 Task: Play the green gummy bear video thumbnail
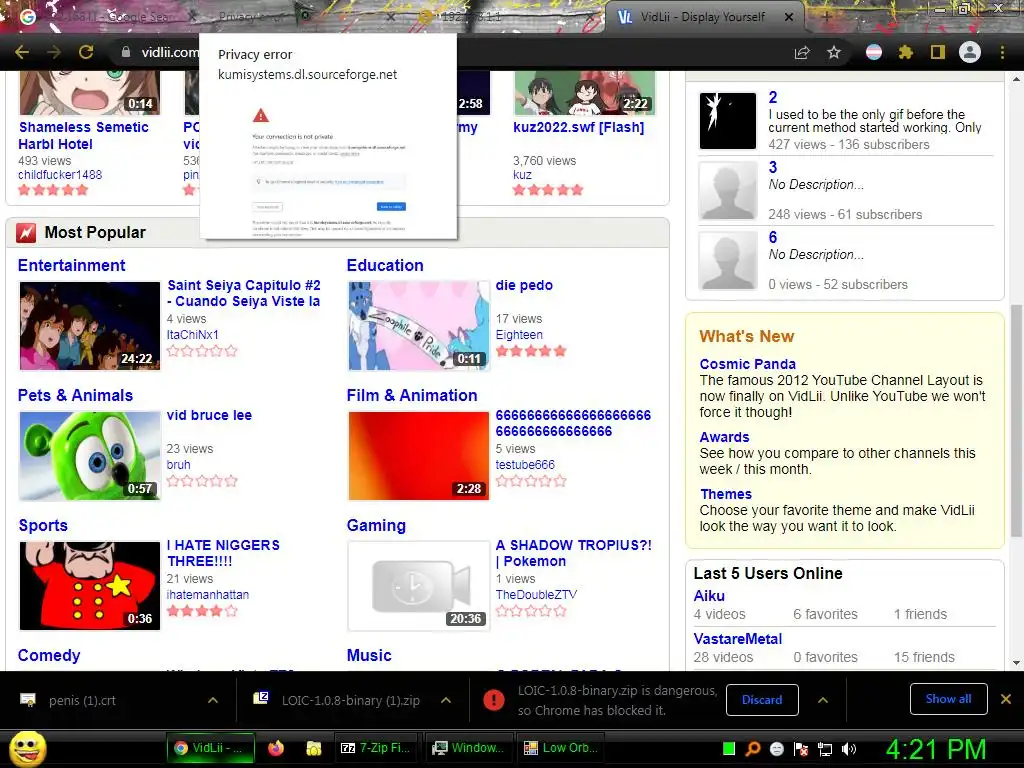pos(89,456)
